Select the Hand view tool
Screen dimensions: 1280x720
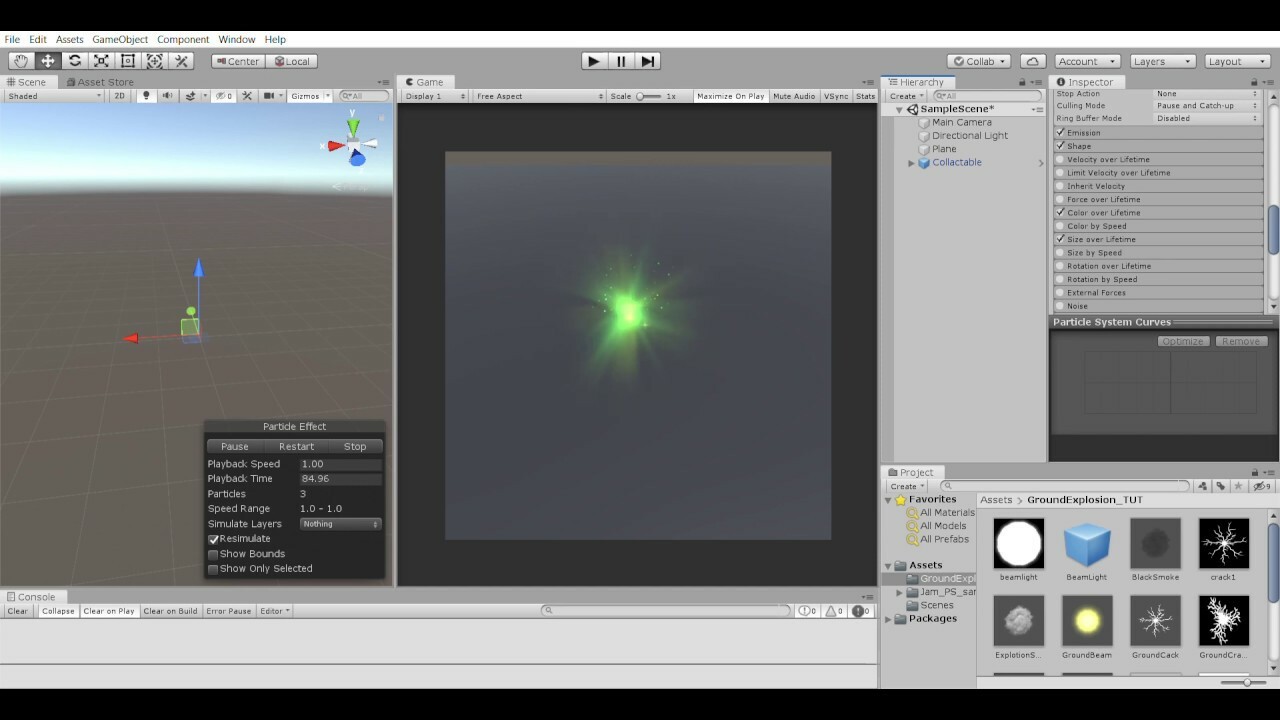(x=21, y=60)
